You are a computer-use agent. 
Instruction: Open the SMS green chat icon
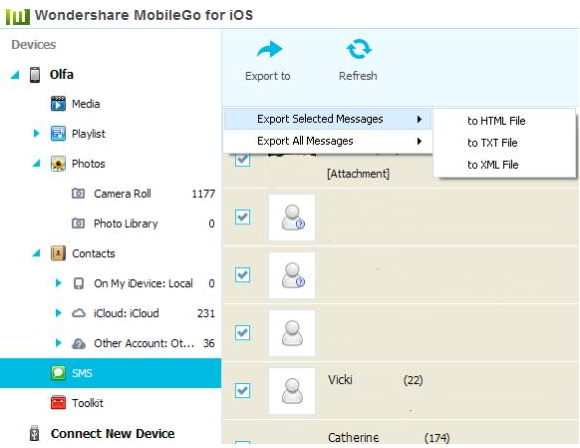(x=58, y=373)
